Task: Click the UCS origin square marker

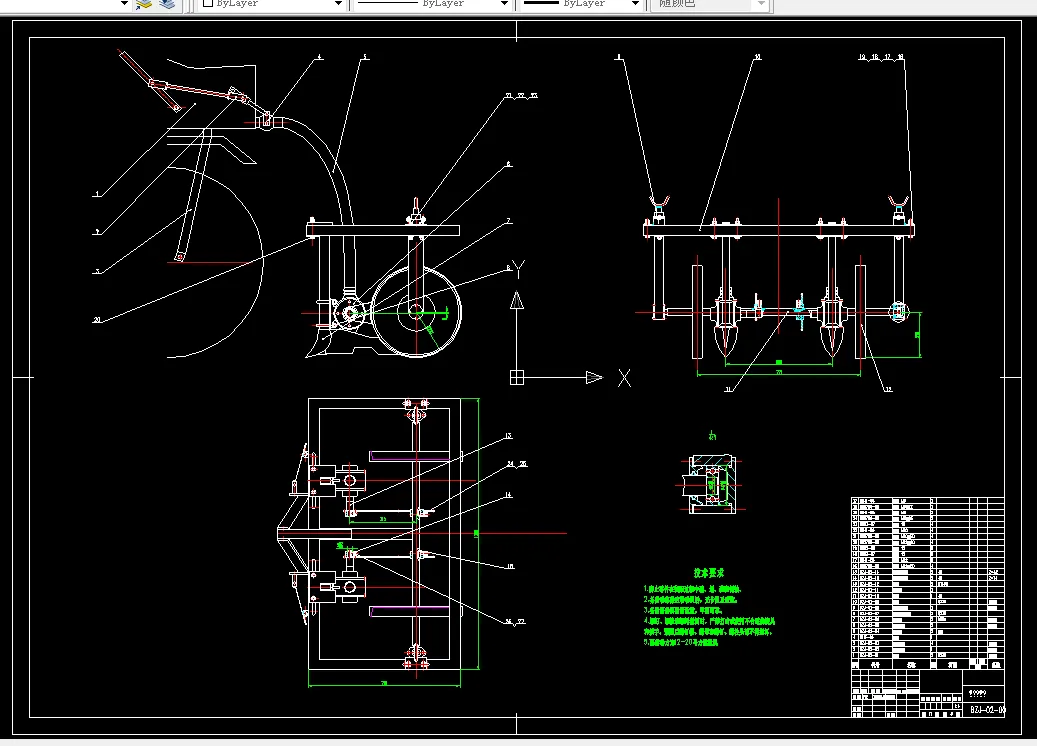Action: coord(517,378)
